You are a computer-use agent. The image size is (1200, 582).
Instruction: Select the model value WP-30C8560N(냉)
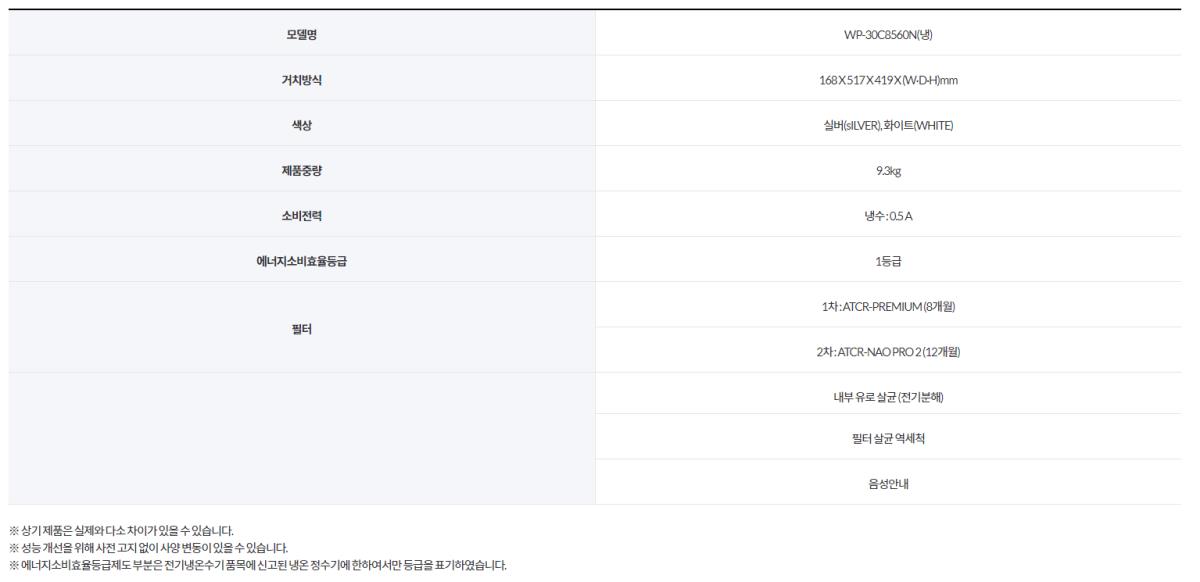[888, 35]
